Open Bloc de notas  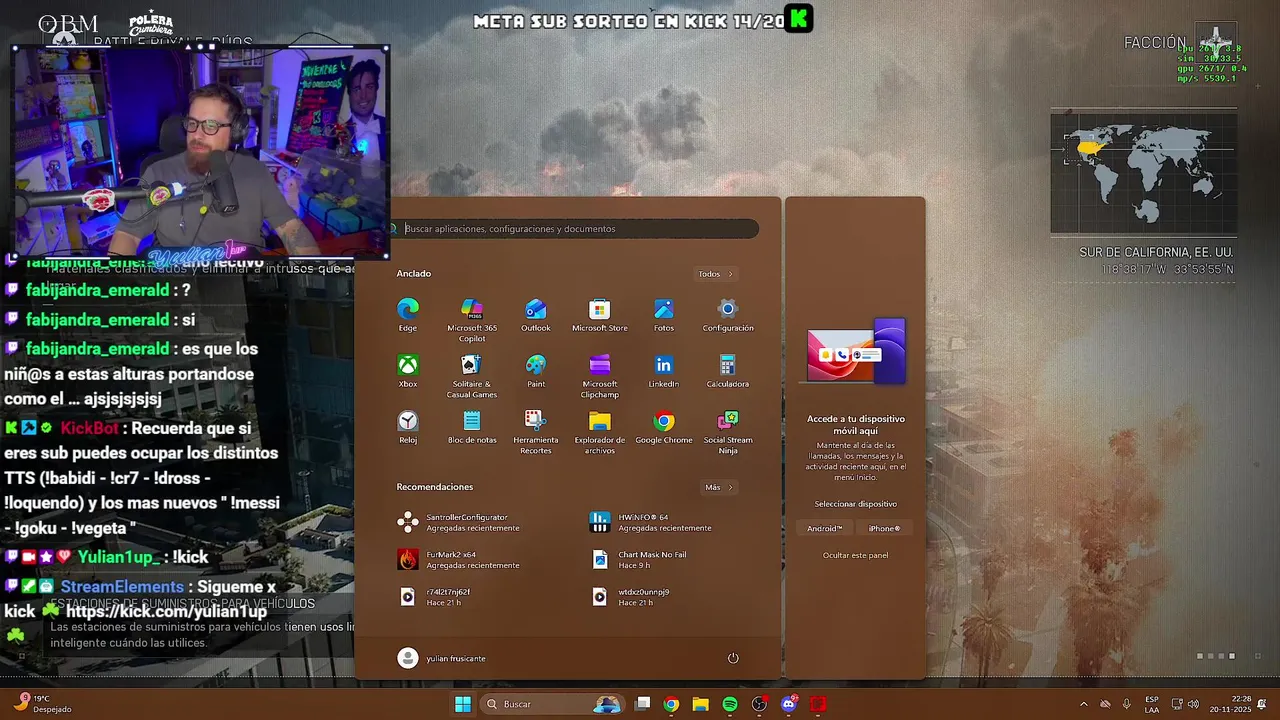coord(472,427)
